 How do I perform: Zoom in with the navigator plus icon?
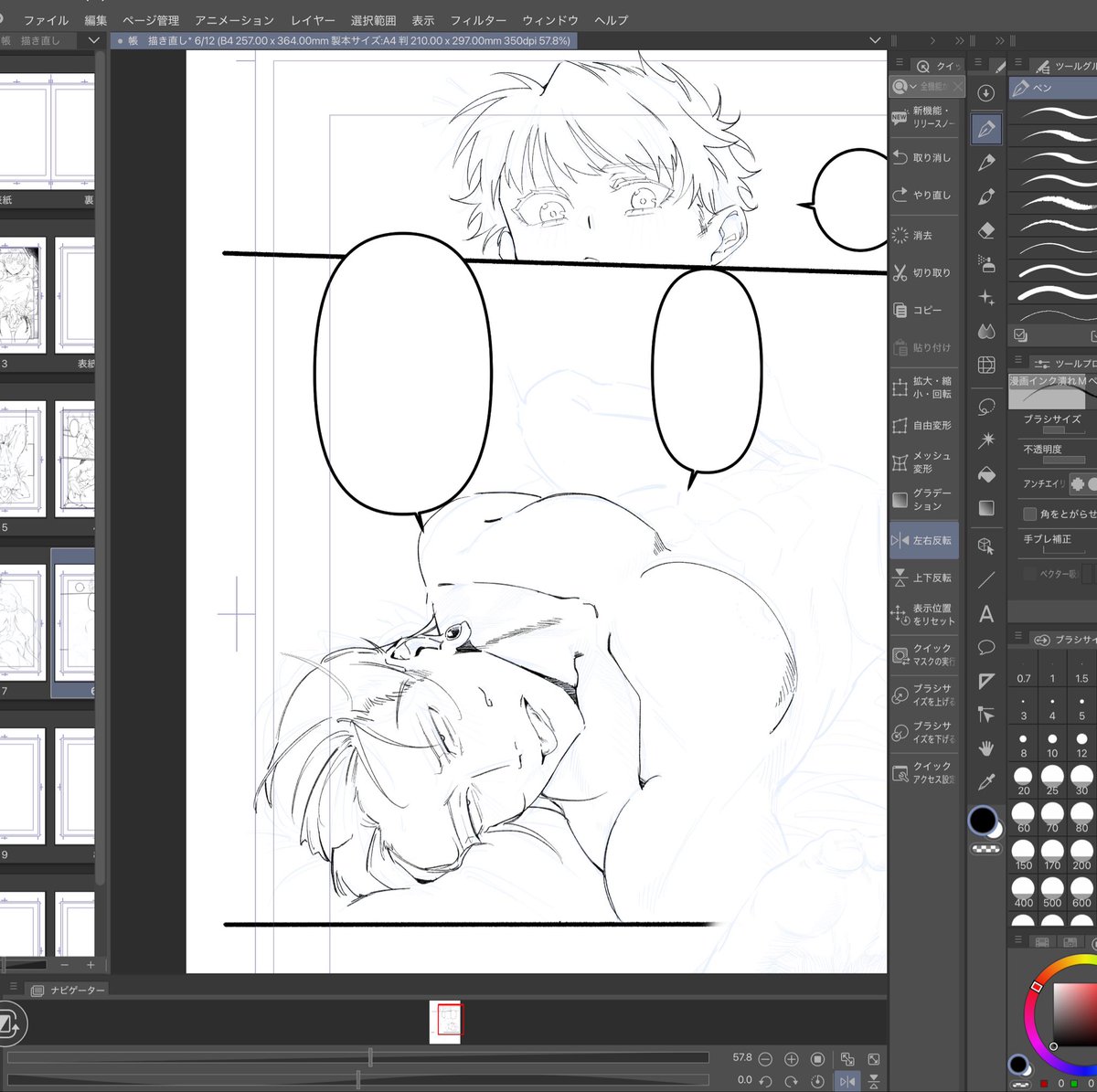[x=792, y=1058]
